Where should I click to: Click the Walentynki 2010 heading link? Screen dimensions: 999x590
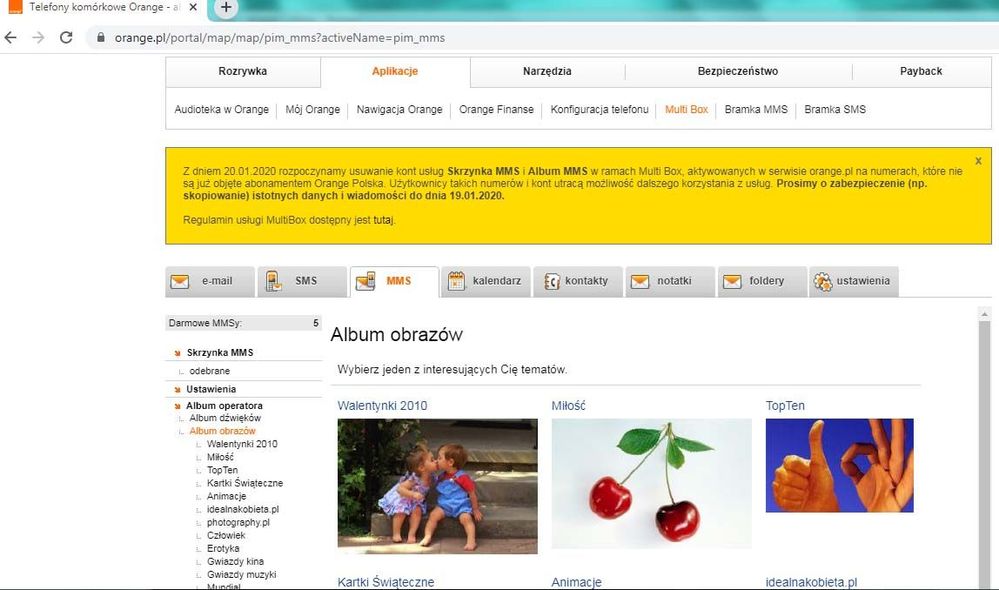[382, 406]
